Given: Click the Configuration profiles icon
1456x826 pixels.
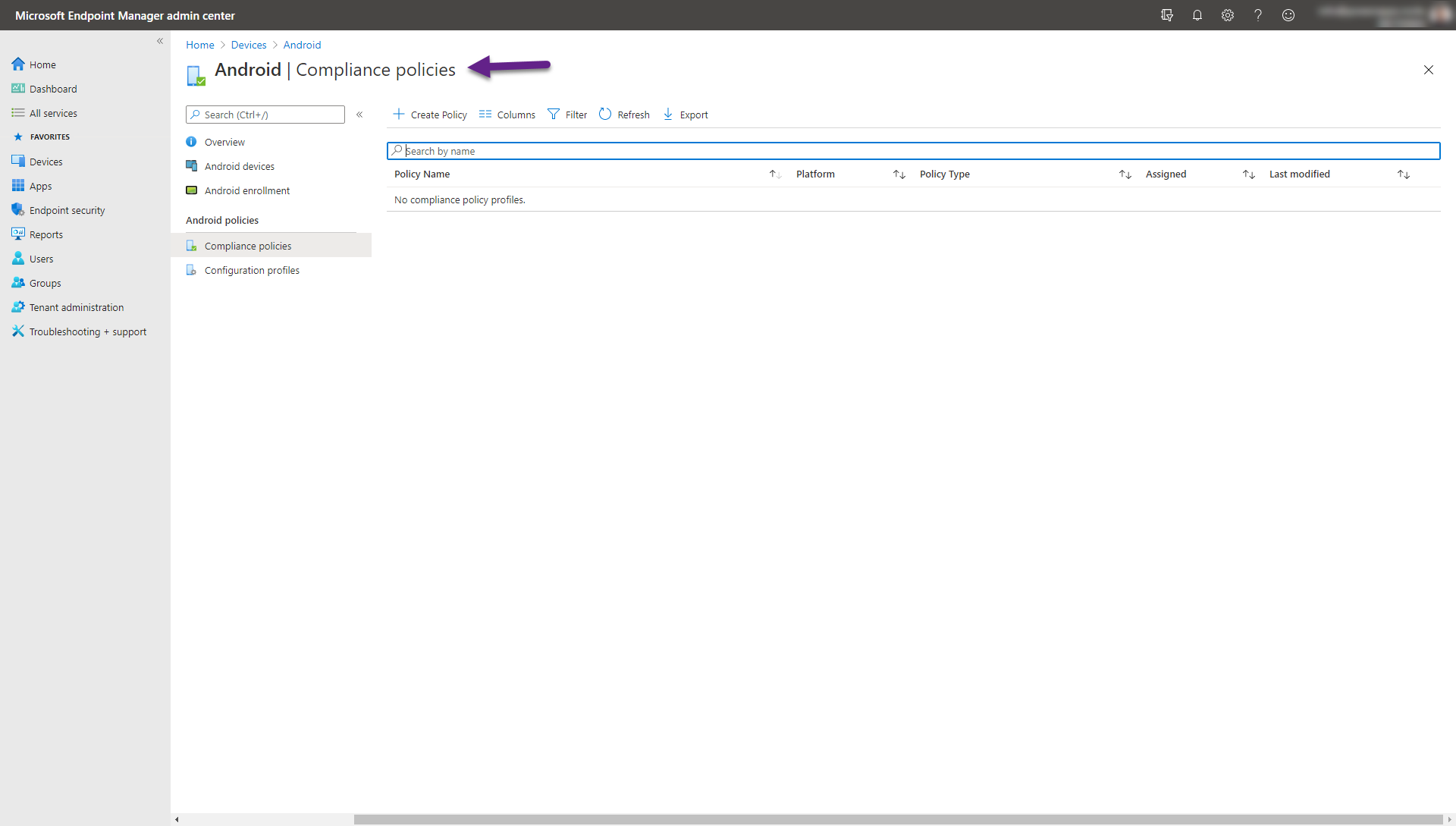Looking at the screenshot, I should coord(191,270).
